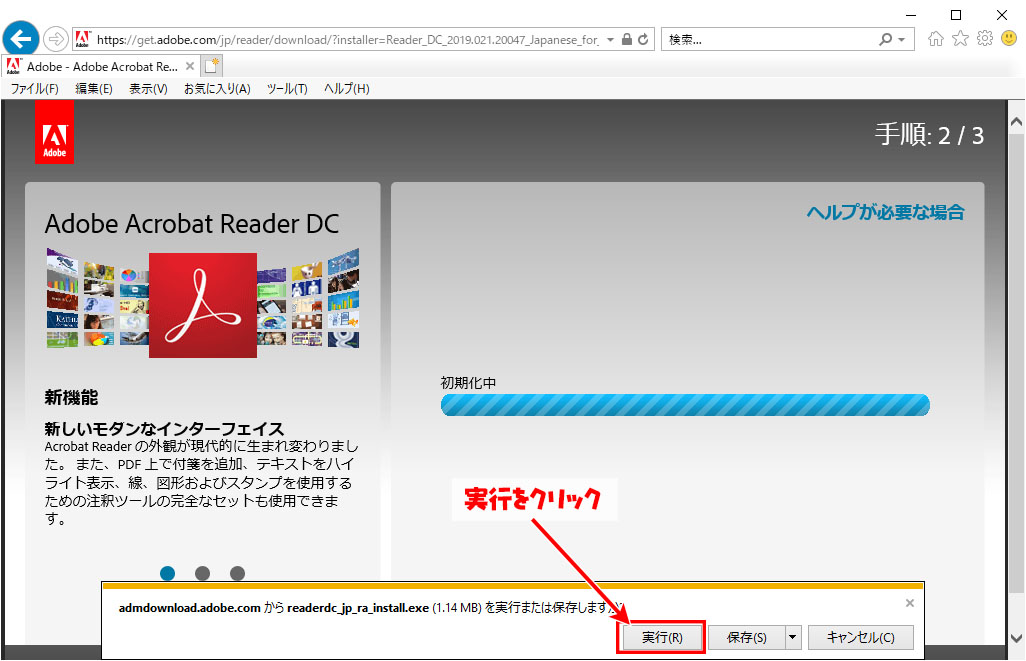Click the 新機能 heading
This screenshot has height=661, width=1026.
pos(71,397)
